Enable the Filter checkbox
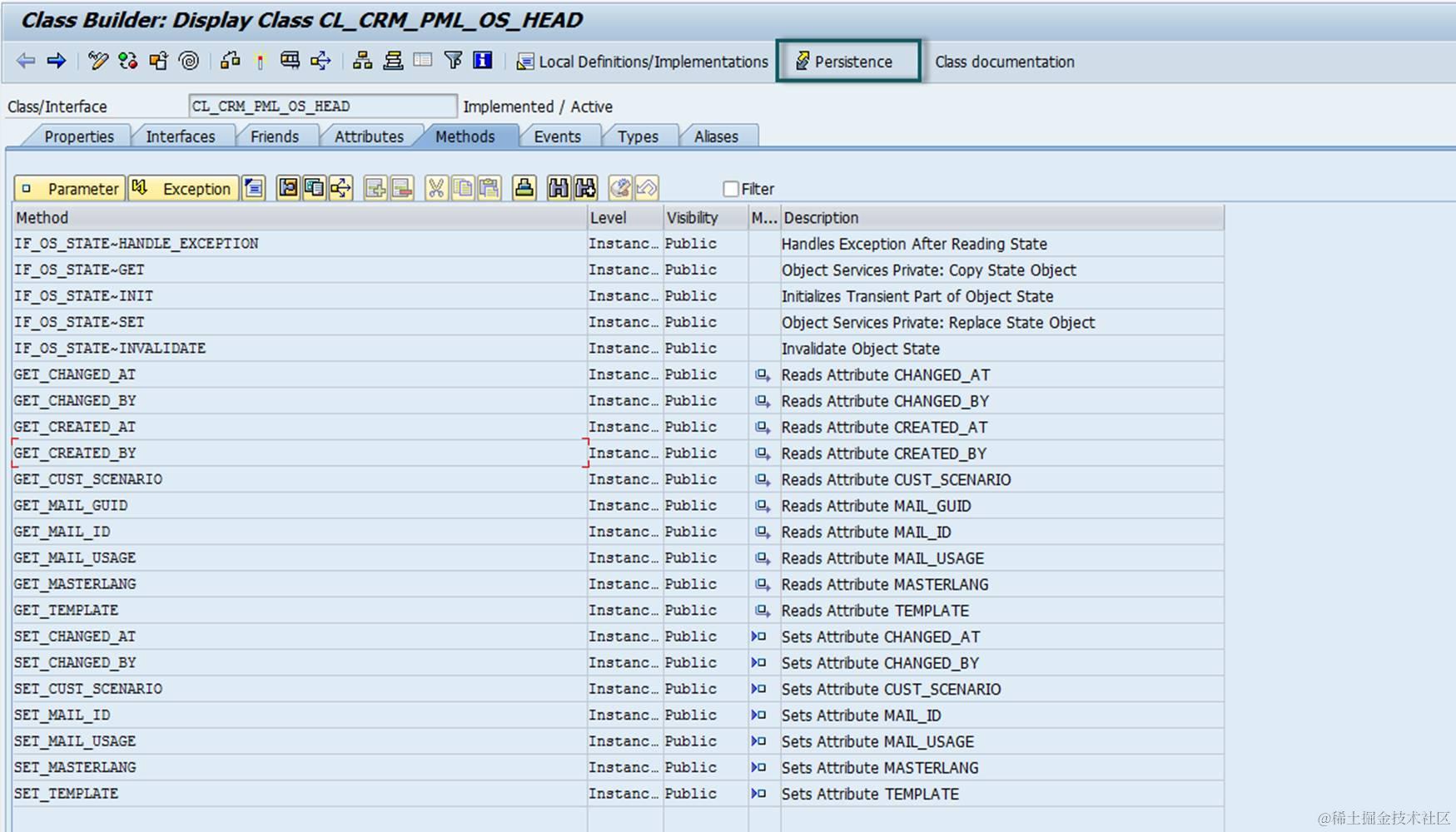Image resolution: width=1456 pixels, height=832 pixels. (731, 189)
